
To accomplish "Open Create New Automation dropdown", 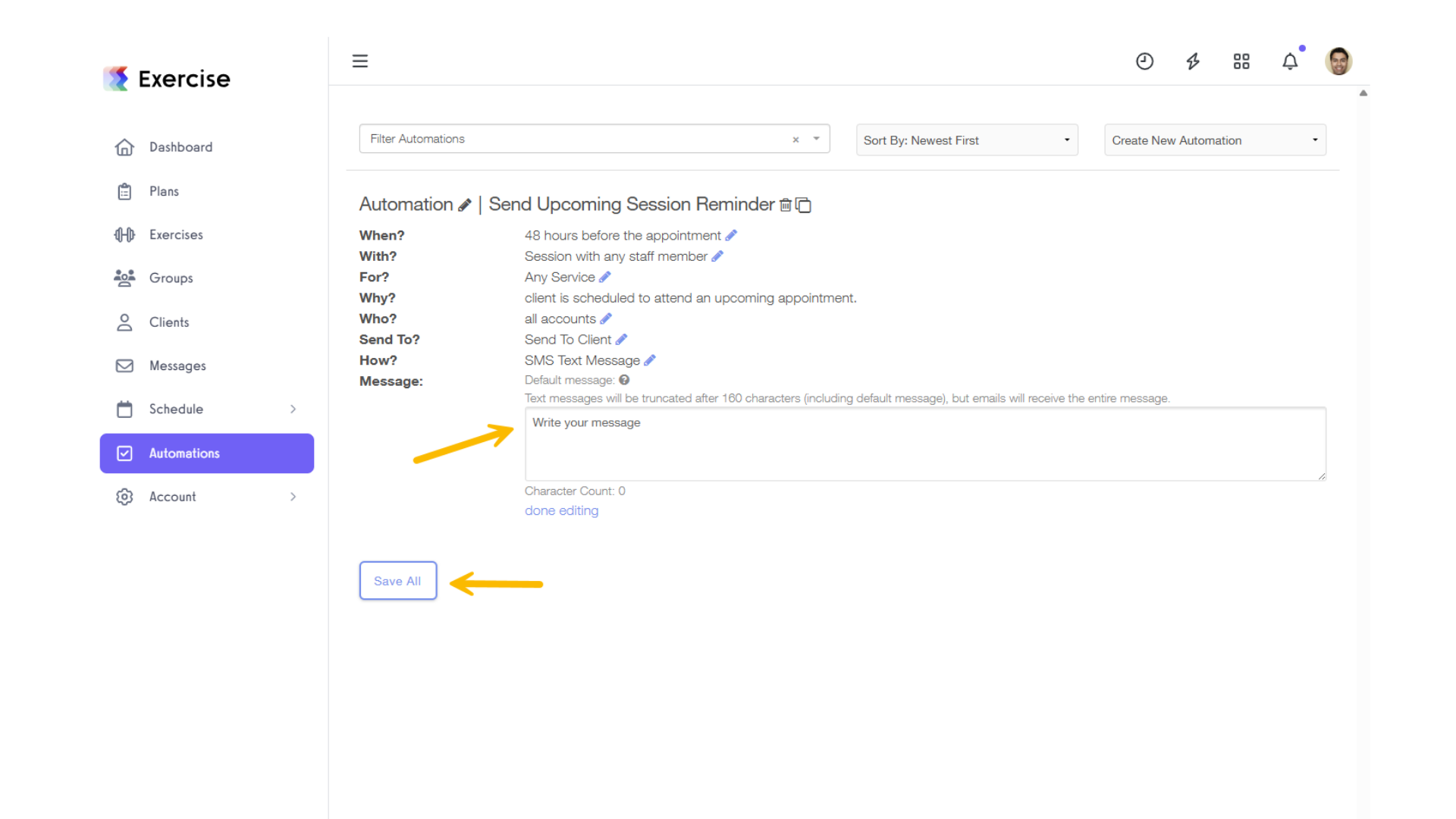I will 1215,140.
